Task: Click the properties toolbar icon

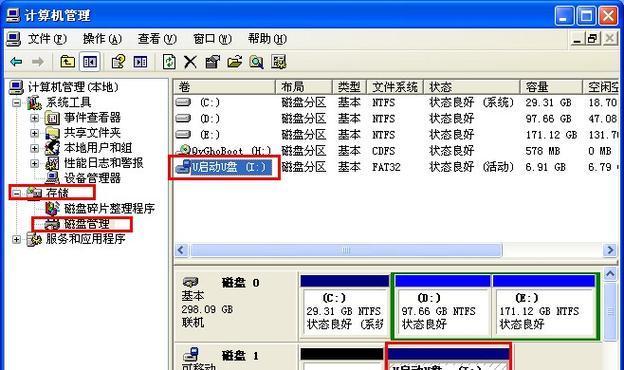Action: [x=213, y=62]
